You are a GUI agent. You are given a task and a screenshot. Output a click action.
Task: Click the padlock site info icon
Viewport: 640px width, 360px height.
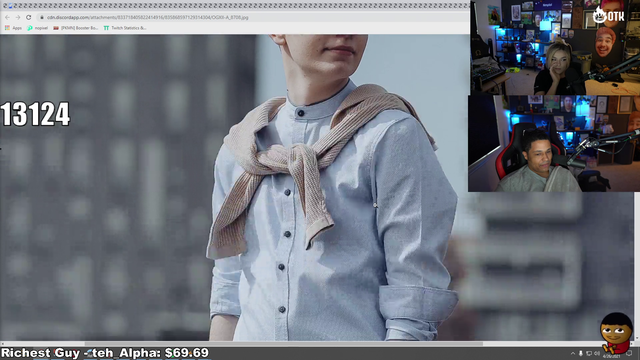point(42,18)
